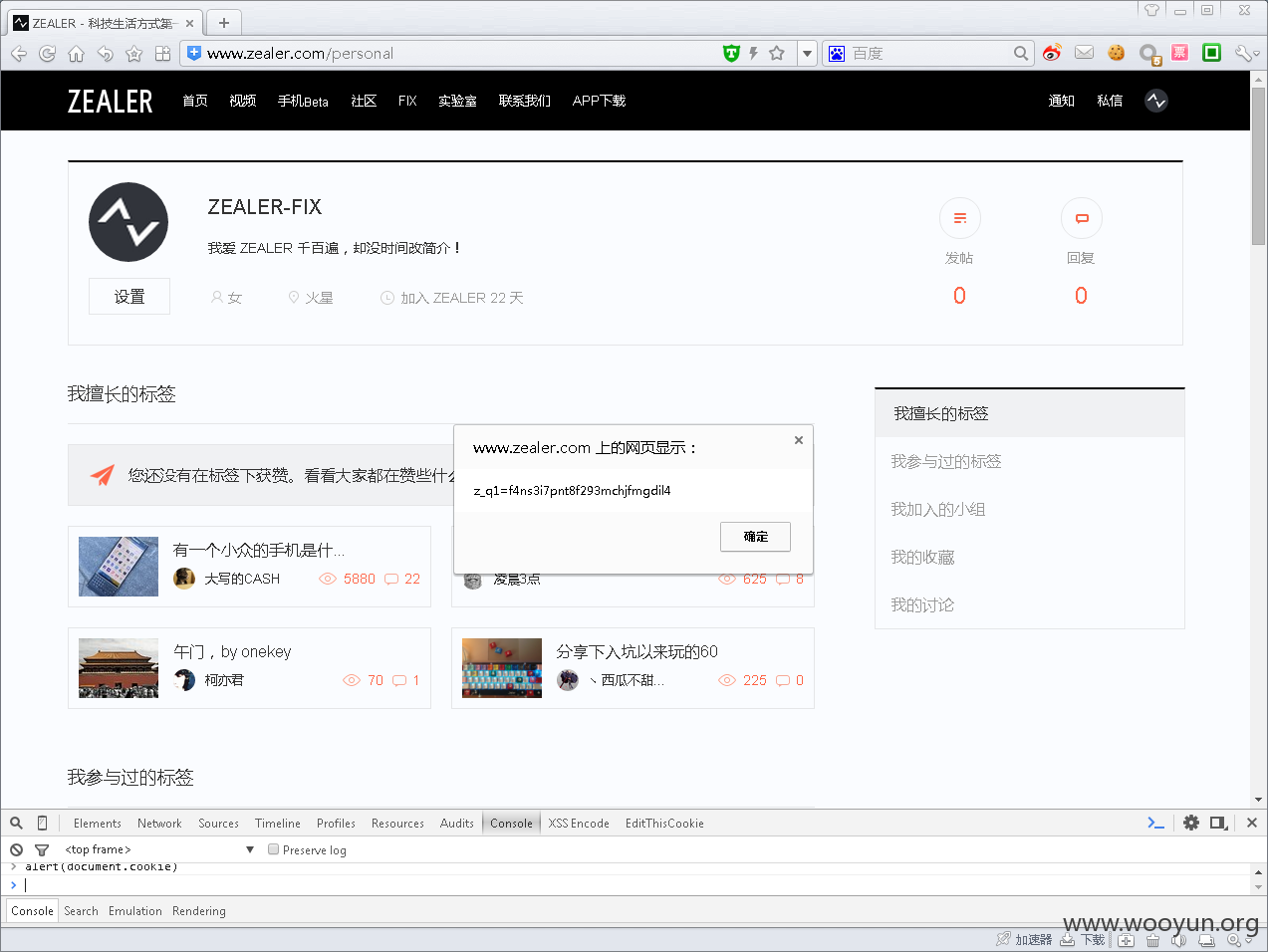Screen dimensions: 1268x952
Task: Toggle DevTools device mode phone icon
Action: (42, 823)
